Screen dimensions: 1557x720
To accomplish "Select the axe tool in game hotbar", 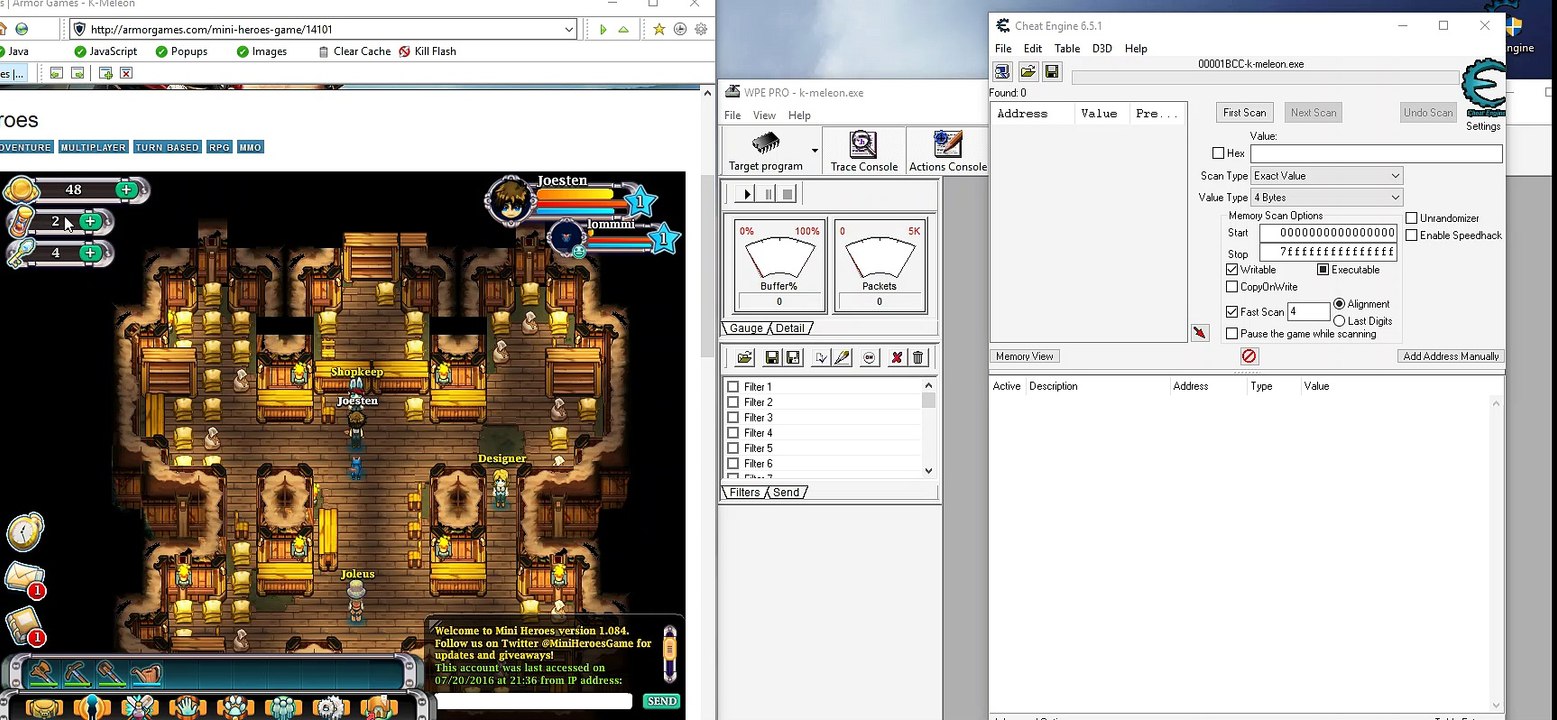I will tap(42, 674).
